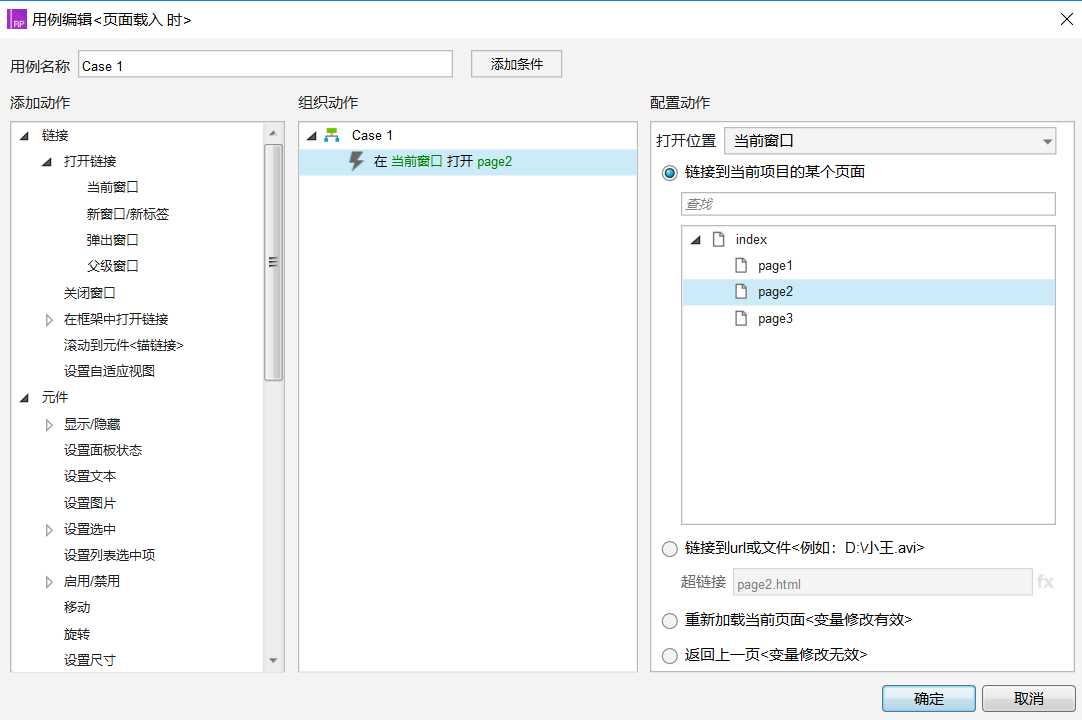Click the 超链接 page2.html field

pyautogui.click(x=883, y=583)
